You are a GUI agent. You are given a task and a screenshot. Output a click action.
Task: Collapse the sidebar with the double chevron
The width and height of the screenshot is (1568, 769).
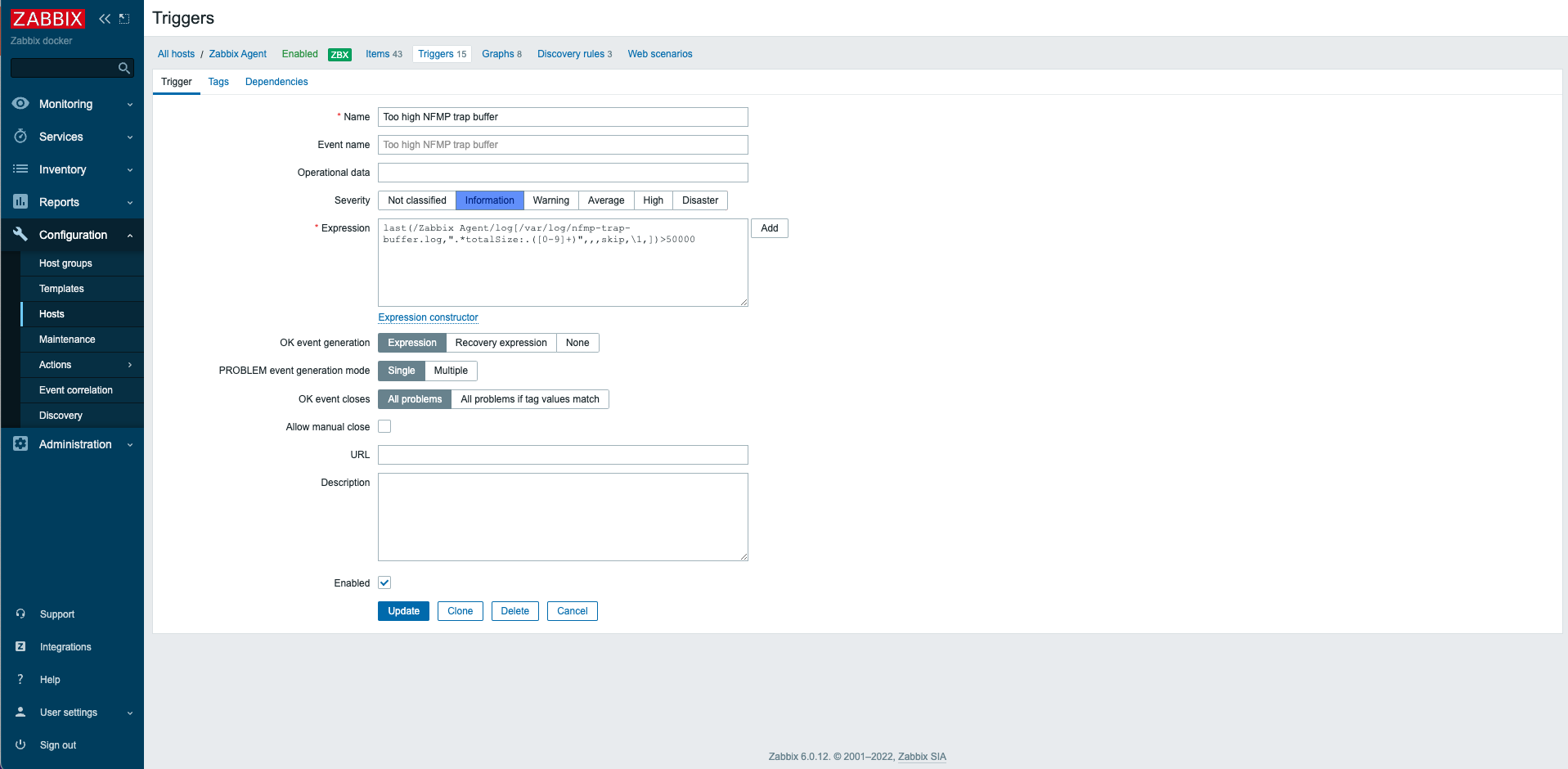104,18
